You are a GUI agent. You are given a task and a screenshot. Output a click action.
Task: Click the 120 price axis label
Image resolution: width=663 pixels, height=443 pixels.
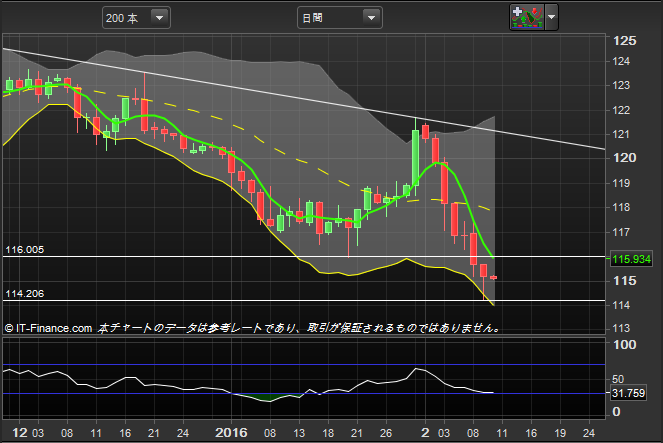pyautogui.click(x=624, y=158)
